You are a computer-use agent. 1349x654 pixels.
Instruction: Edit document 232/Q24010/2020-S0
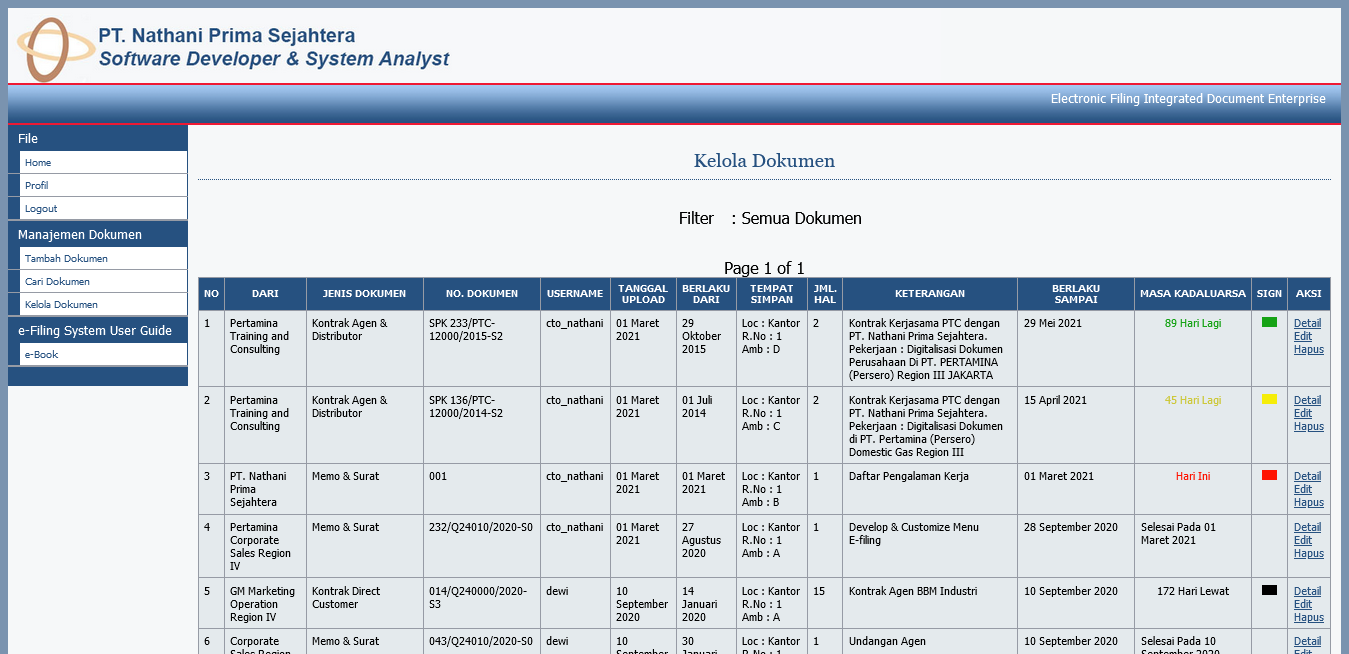point(1303,540)
